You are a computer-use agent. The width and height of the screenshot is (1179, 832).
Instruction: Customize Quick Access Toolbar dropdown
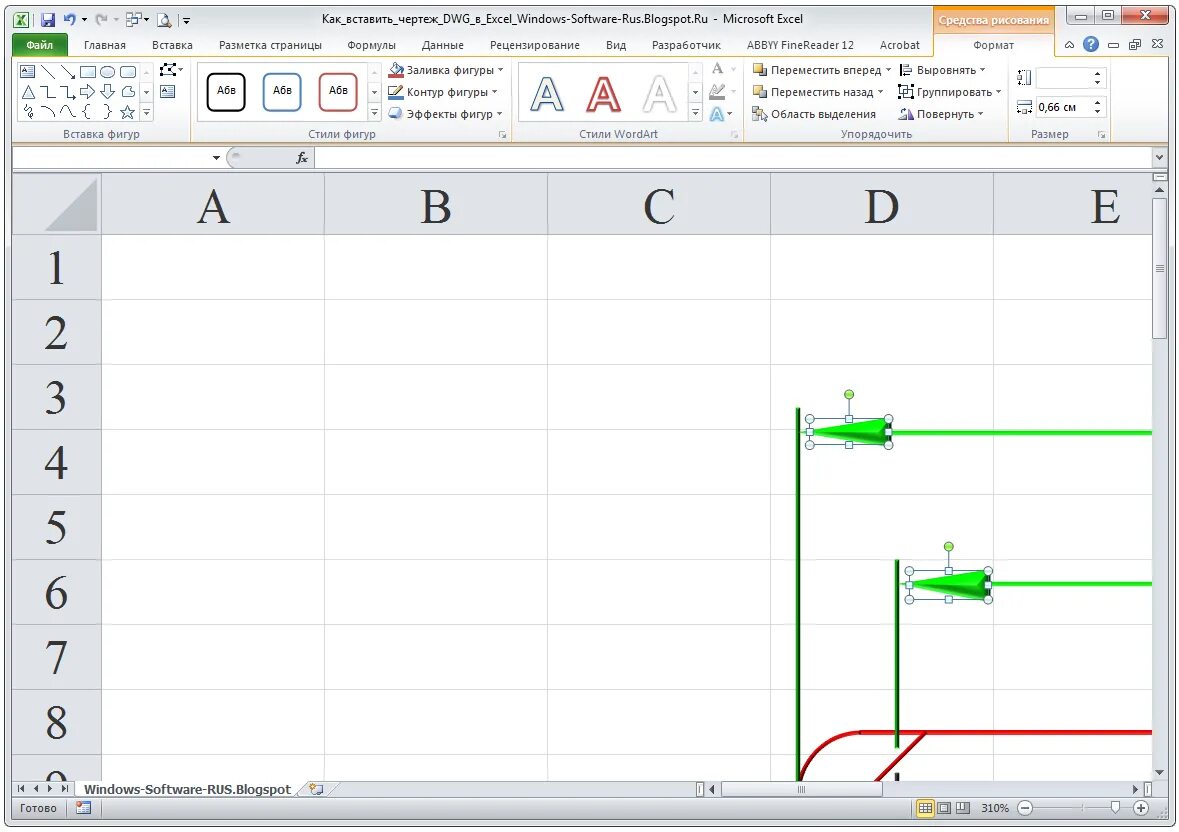pyautogui.click(x=186, y=21)
